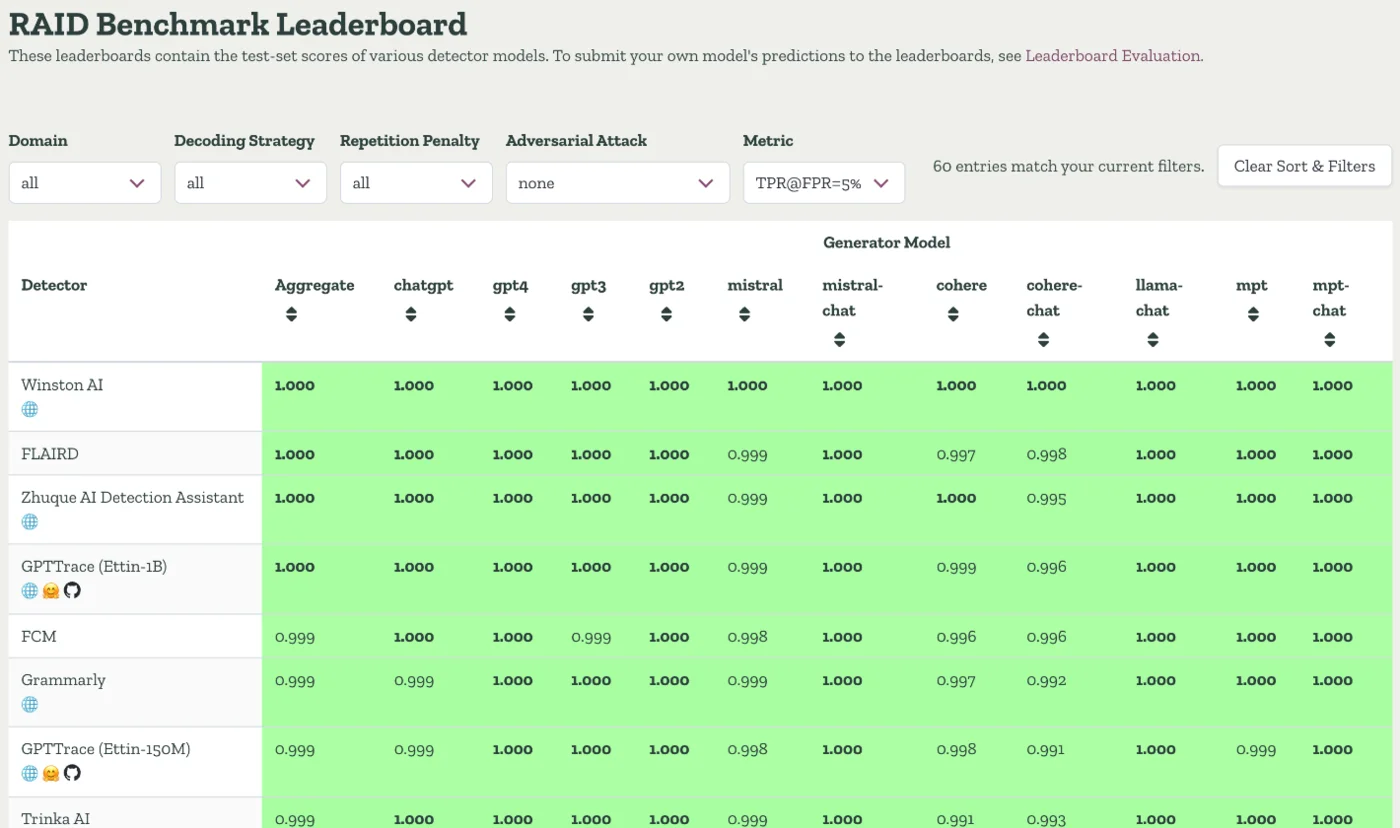The width and height of the screenshot is (1400, 828).
Task: Click Grammarly cohere-chat score 0.992
Action: pos(1046,680)
